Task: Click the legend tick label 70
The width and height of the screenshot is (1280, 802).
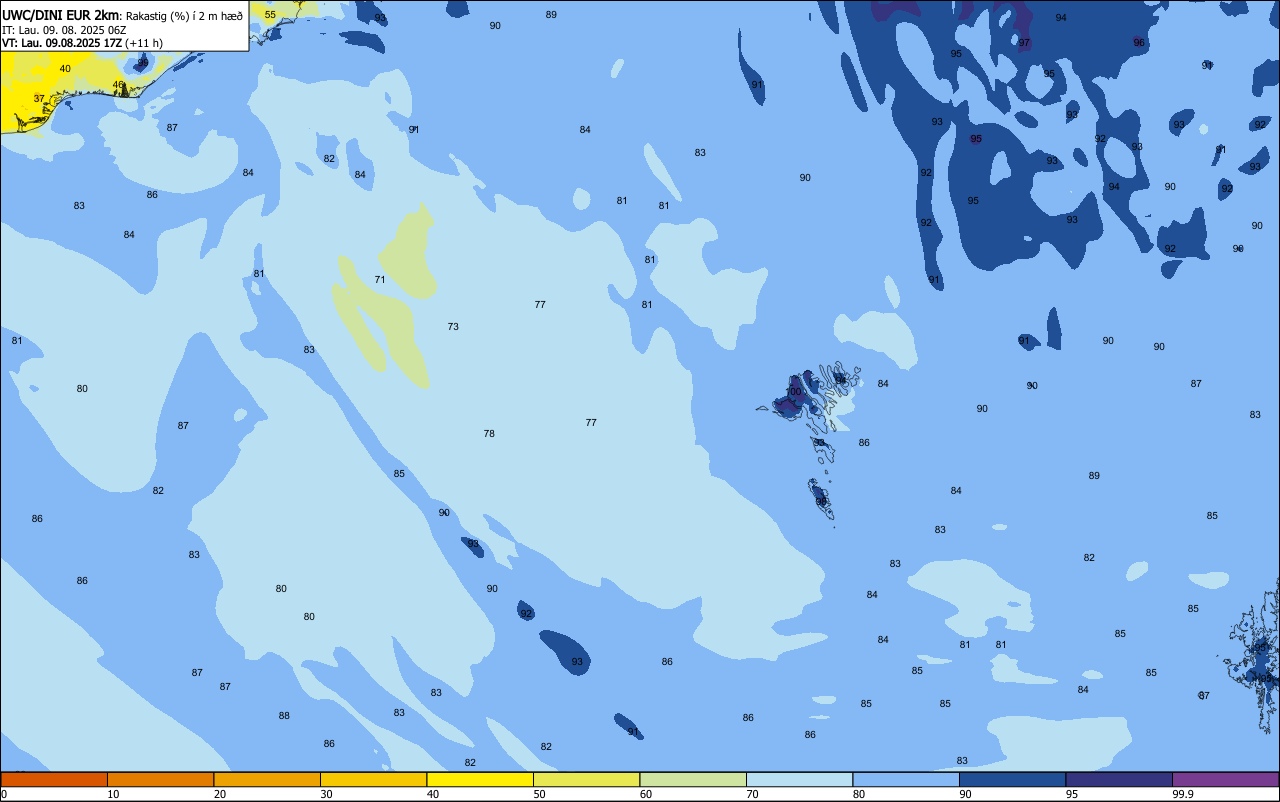Action: (752, 794)
